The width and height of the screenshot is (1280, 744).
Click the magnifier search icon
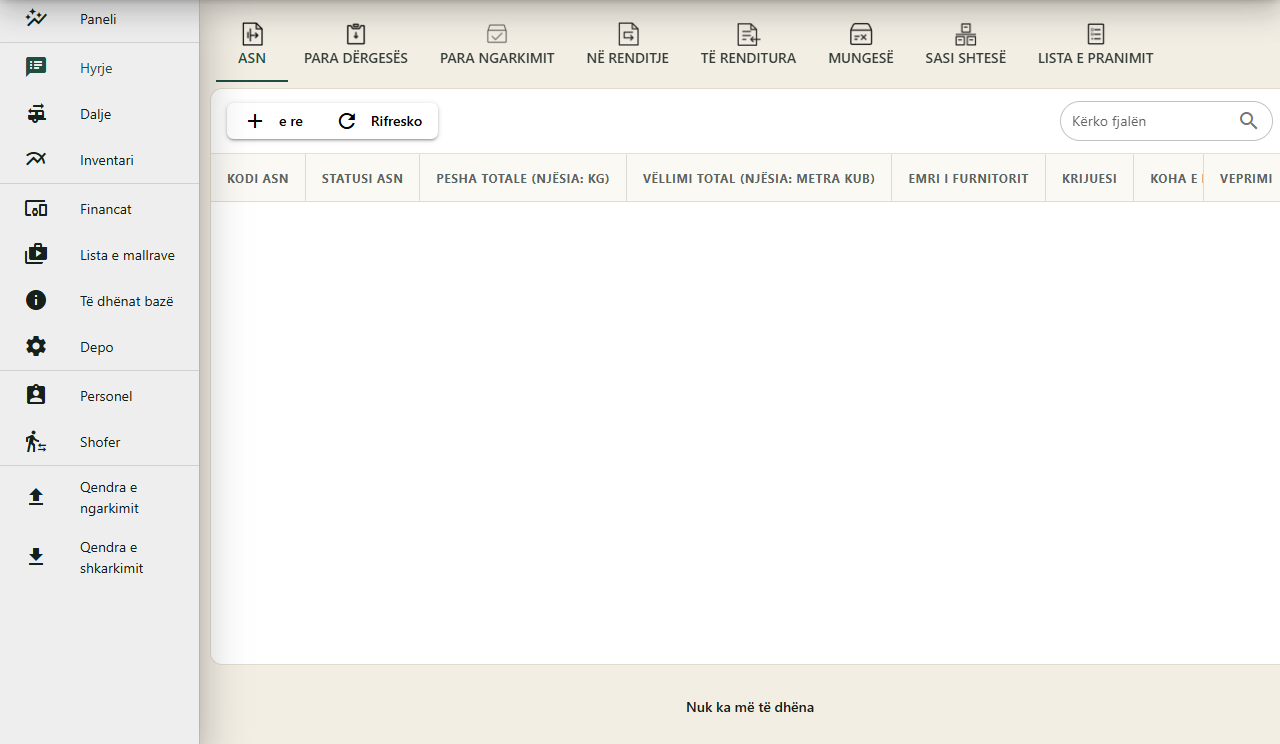[x=1248, y=121]
